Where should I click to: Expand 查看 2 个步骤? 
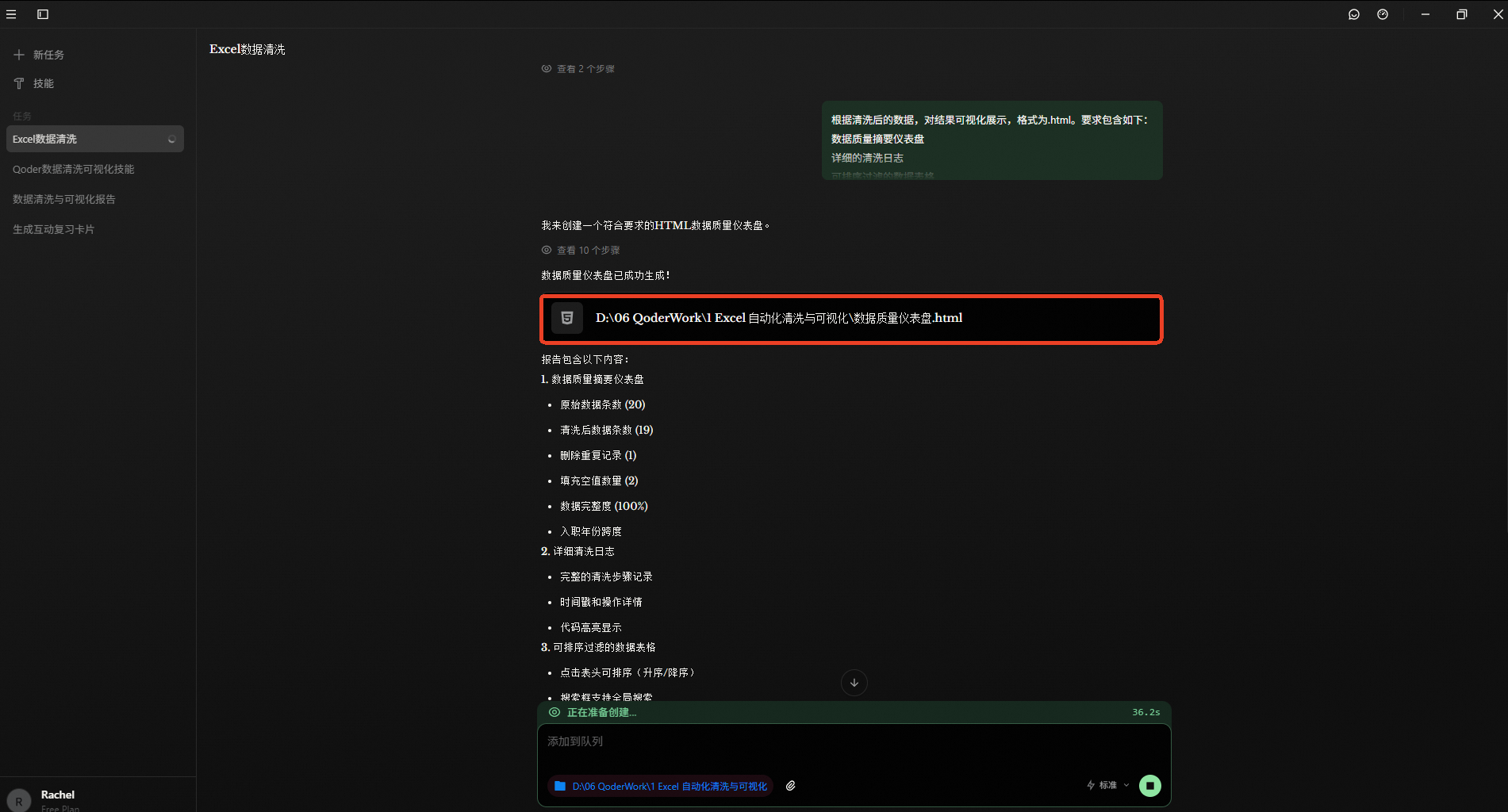(578, 69)
